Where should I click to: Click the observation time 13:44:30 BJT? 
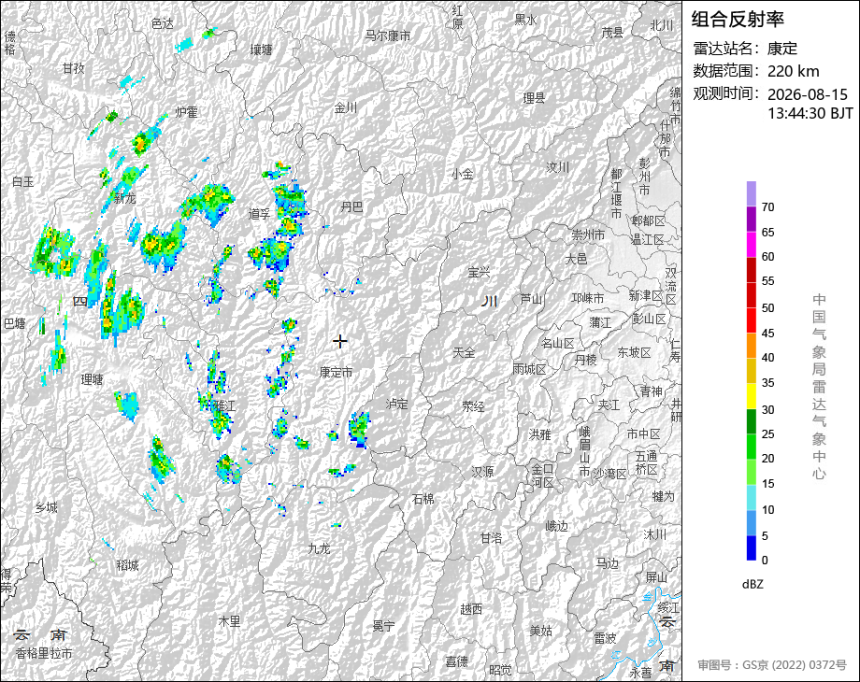coord(810,113)
